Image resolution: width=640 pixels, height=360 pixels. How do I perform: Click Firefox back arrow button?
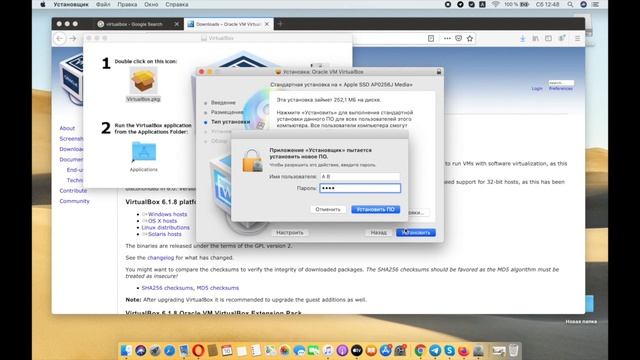coord(60,38)
